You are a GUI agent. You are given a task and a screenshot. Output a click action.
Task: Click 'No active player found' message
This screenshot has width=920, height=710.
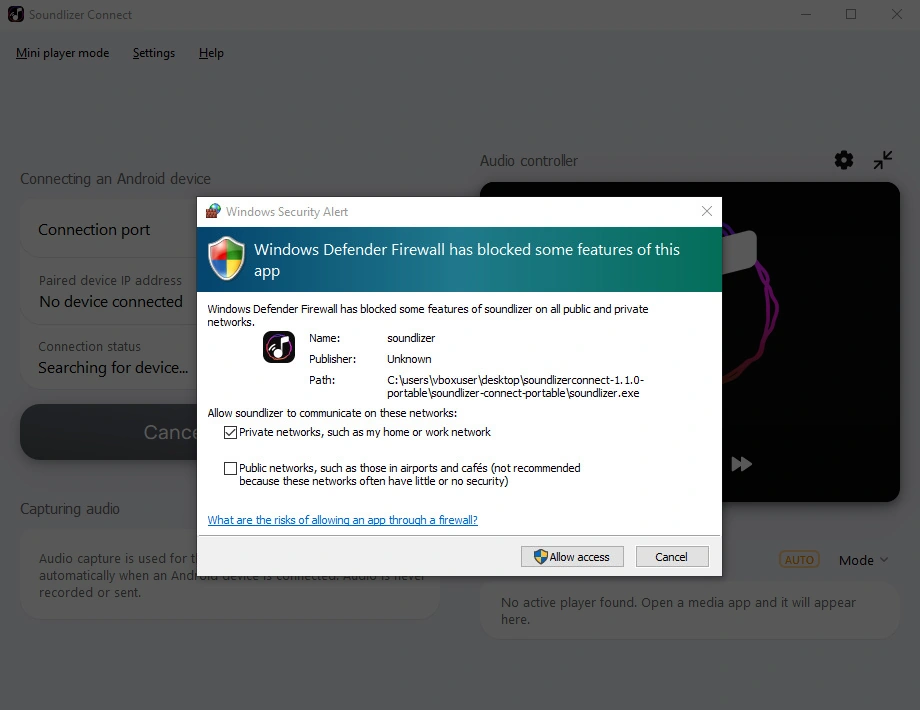pyautogui.click(x=678, y=611)
